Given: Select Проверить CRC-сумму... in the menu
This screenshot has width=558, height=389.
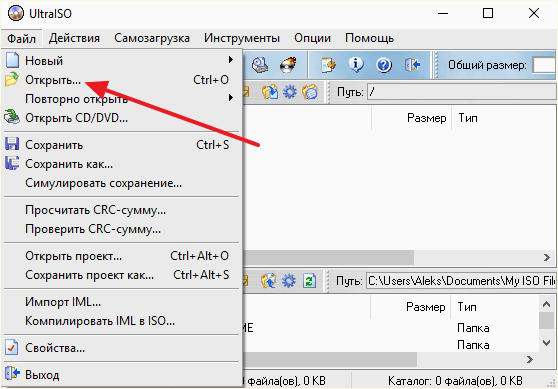Looking at the screenshot, I should [121, 229].
